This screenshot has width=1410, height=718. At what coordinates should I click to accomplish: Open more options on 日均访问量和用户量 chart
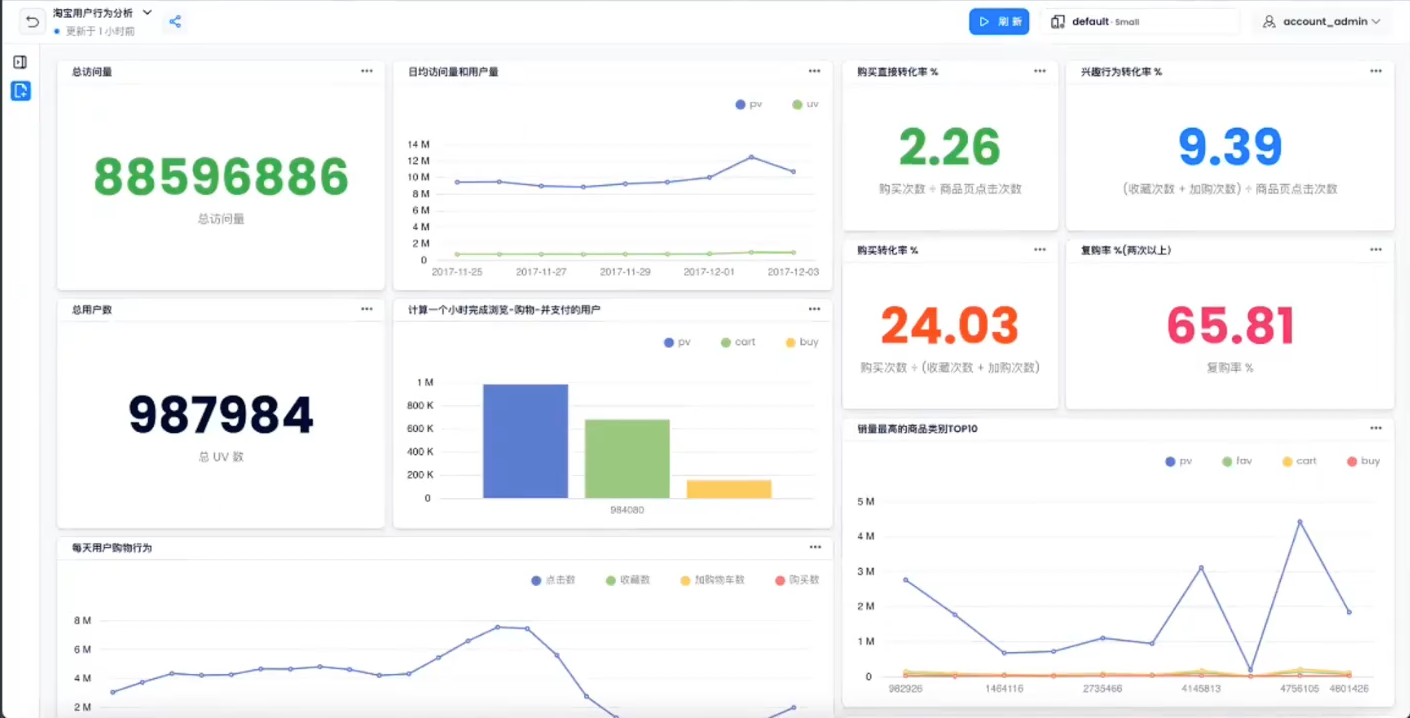[x=815, y=71]
